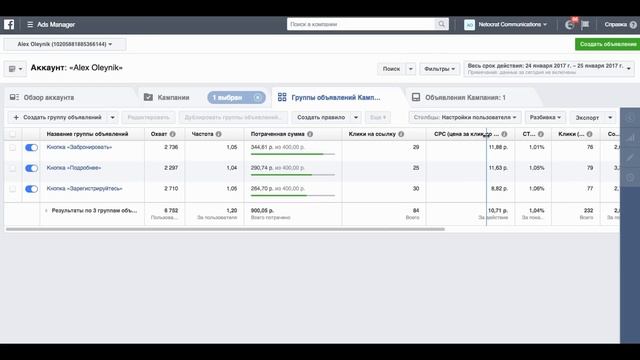The image size is (640, 360).
Task: Toggle the select-all checkbox in table header
Action: [x=13, y=134]
